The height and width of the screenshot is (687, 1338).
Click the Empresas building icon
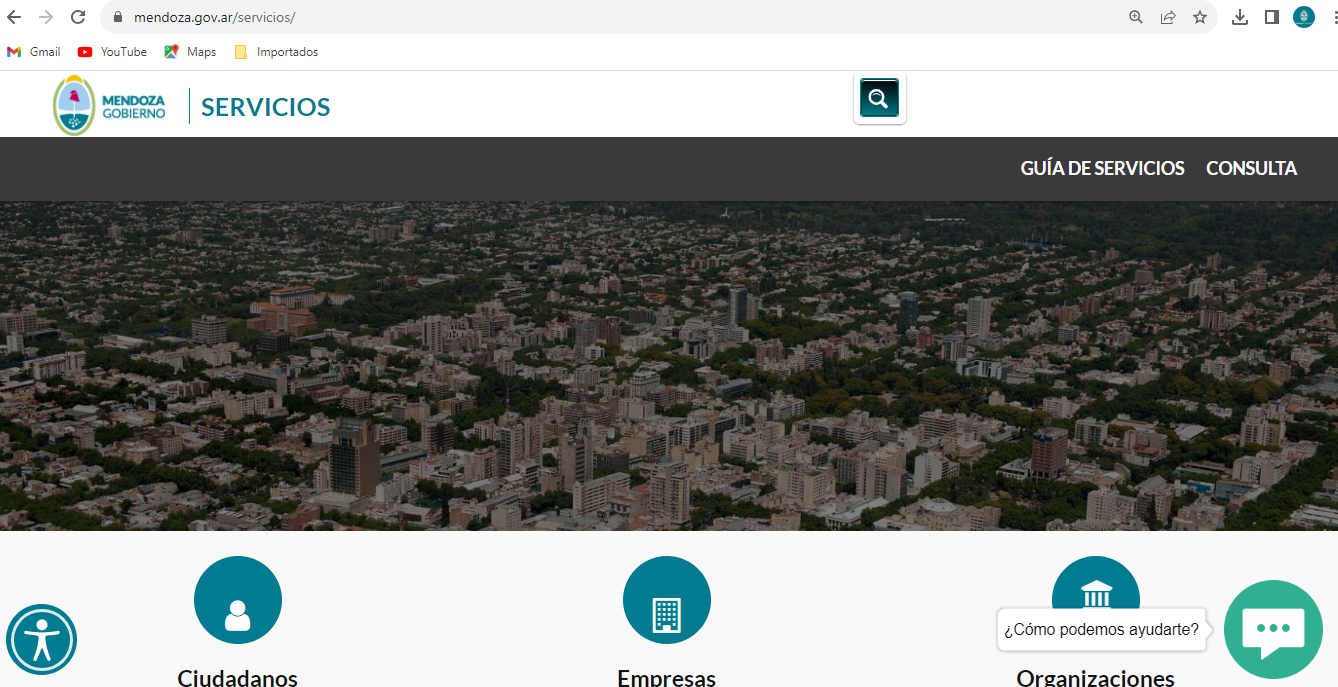[667, 600]
